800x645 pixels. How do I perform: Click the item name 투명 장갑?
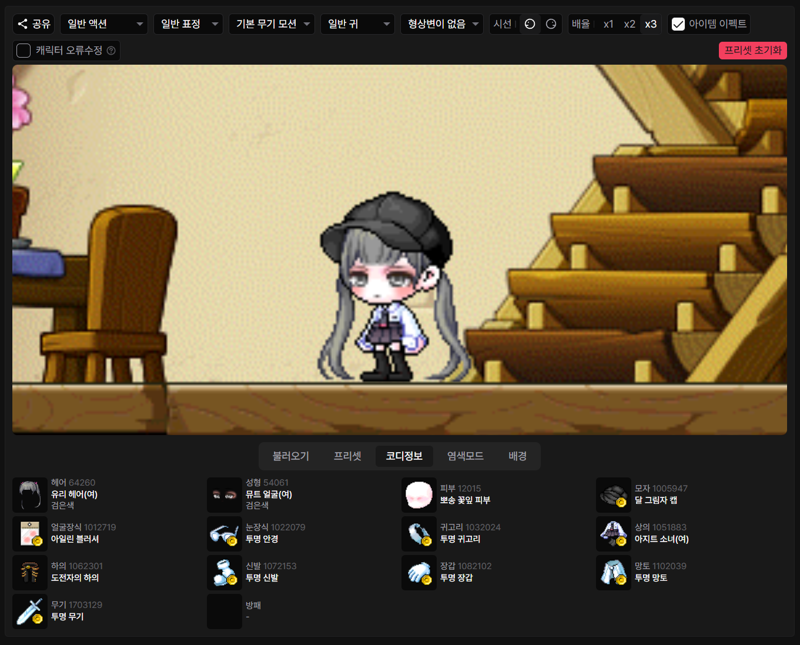(457, 578)
